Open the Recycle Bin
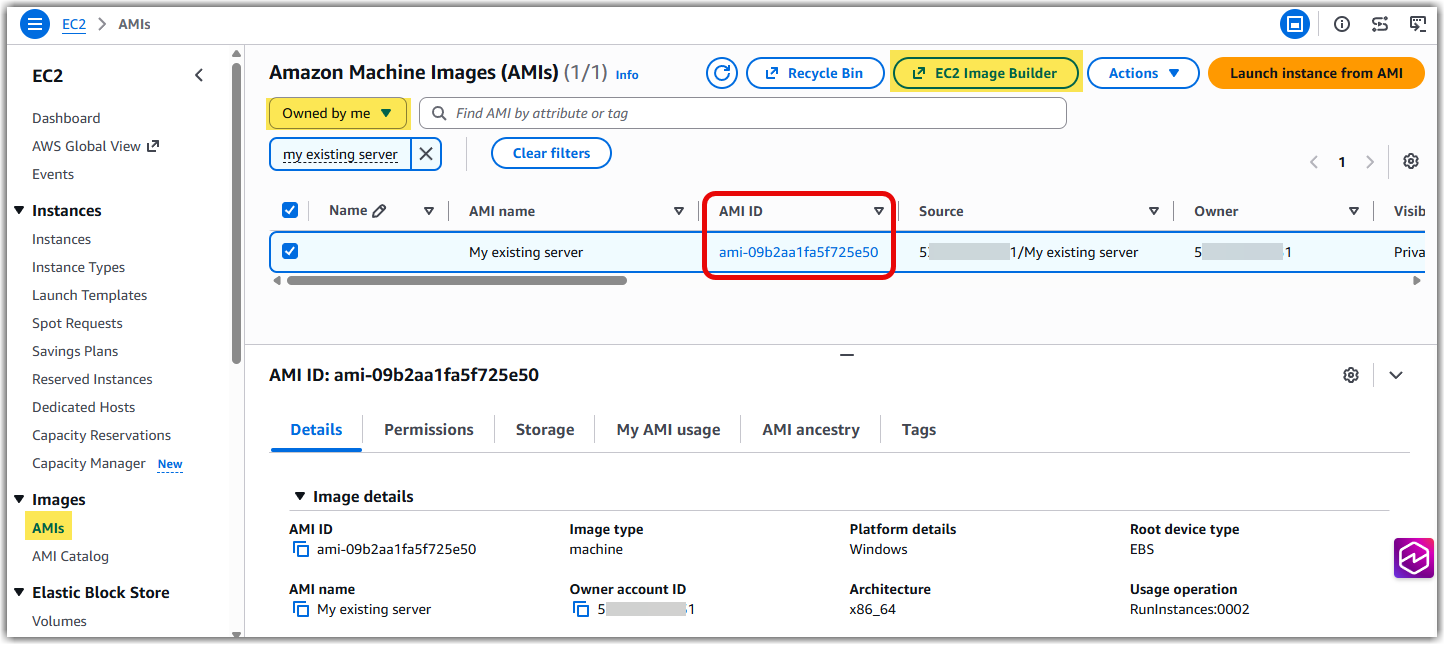1445x645 pixels. [x=815, y=73]
